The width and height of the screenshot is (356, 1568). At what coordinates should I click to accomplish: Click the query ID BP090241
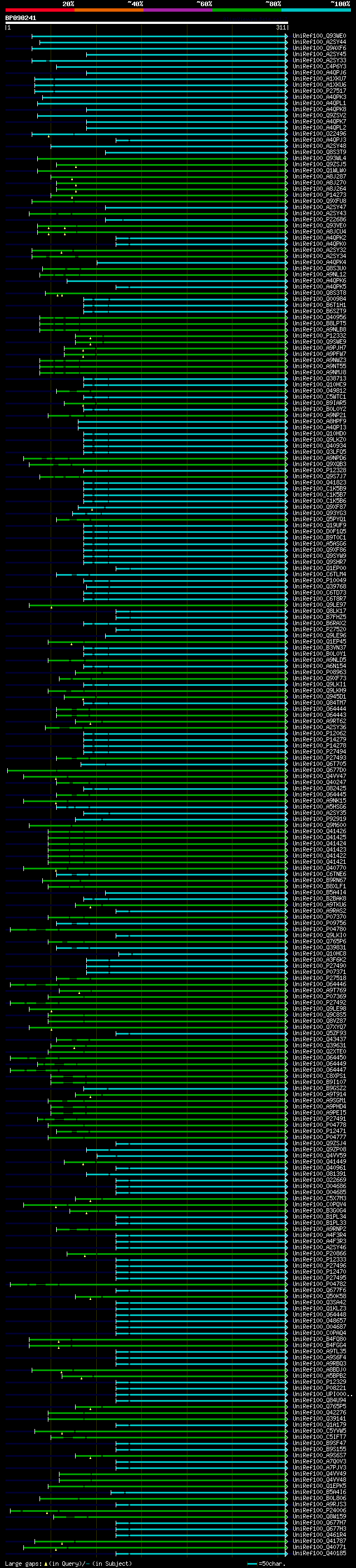[x=21, y=18]
